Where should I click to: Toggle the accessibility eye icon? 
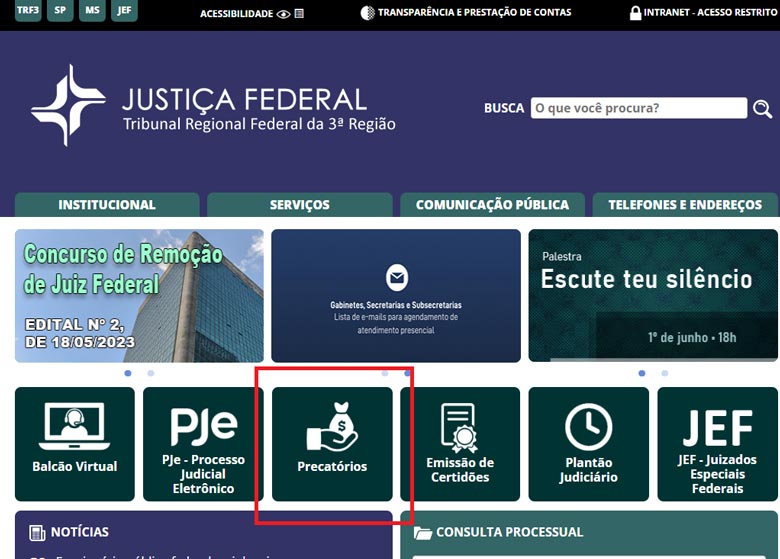click(284, 14)
